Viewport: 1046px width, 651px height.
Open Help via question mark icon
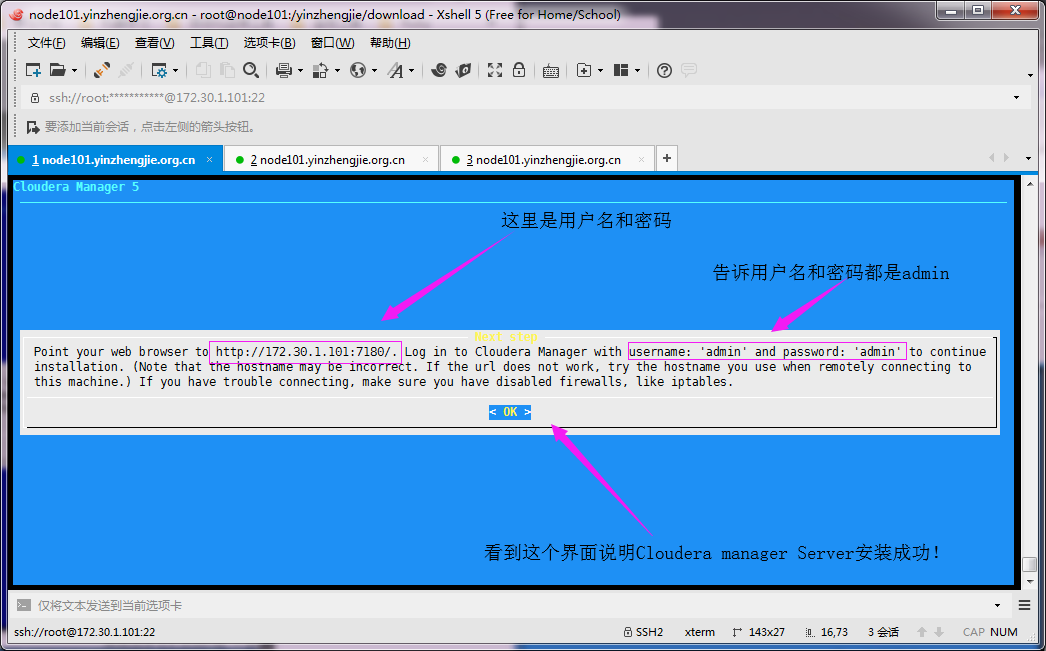pyautogui.click(x=664, y=70)
